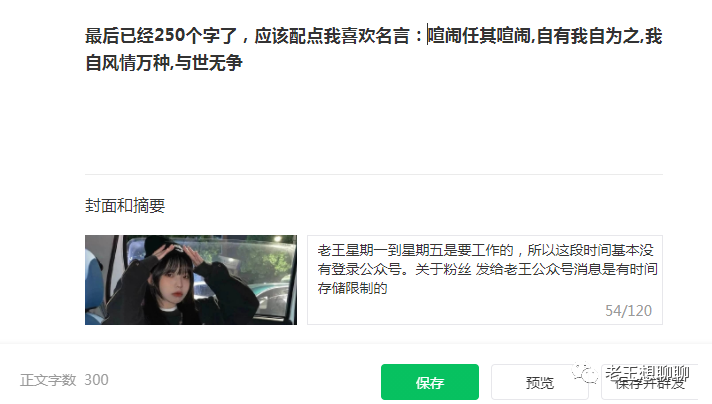Screen dimensions: 712x404
Task: Click the blank editor area below text
Action: pyautogui.click(x=373, y=123)
